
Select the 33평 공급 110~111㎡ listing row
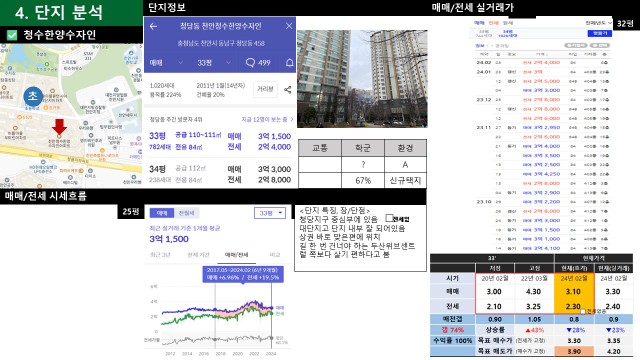coord(220,141)
